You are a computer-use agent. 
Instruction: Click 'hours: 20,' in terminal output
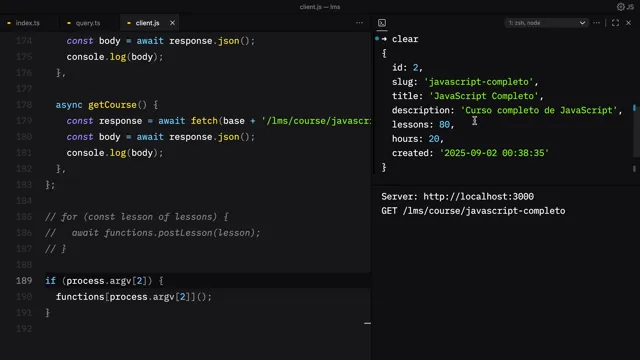click(418, 139)
